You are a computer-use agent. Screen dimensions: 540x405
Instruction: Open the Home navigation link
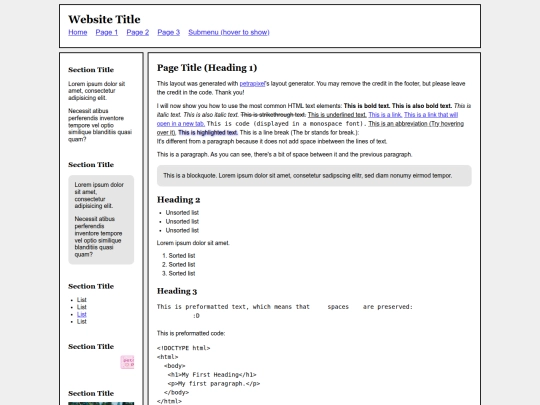click(77, 32)
